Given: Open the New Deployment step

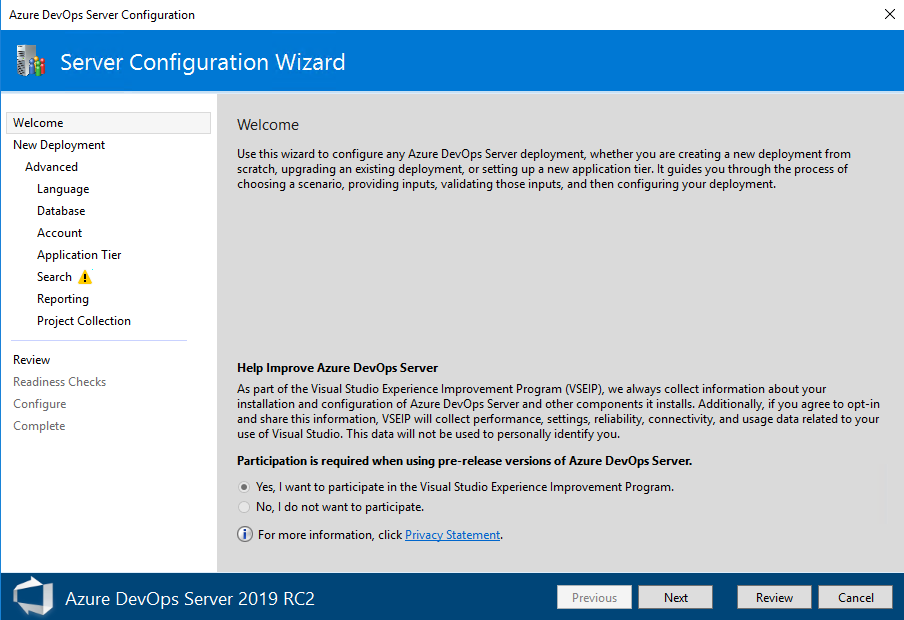Looking at the screenshot, I should tap(58, 144).
